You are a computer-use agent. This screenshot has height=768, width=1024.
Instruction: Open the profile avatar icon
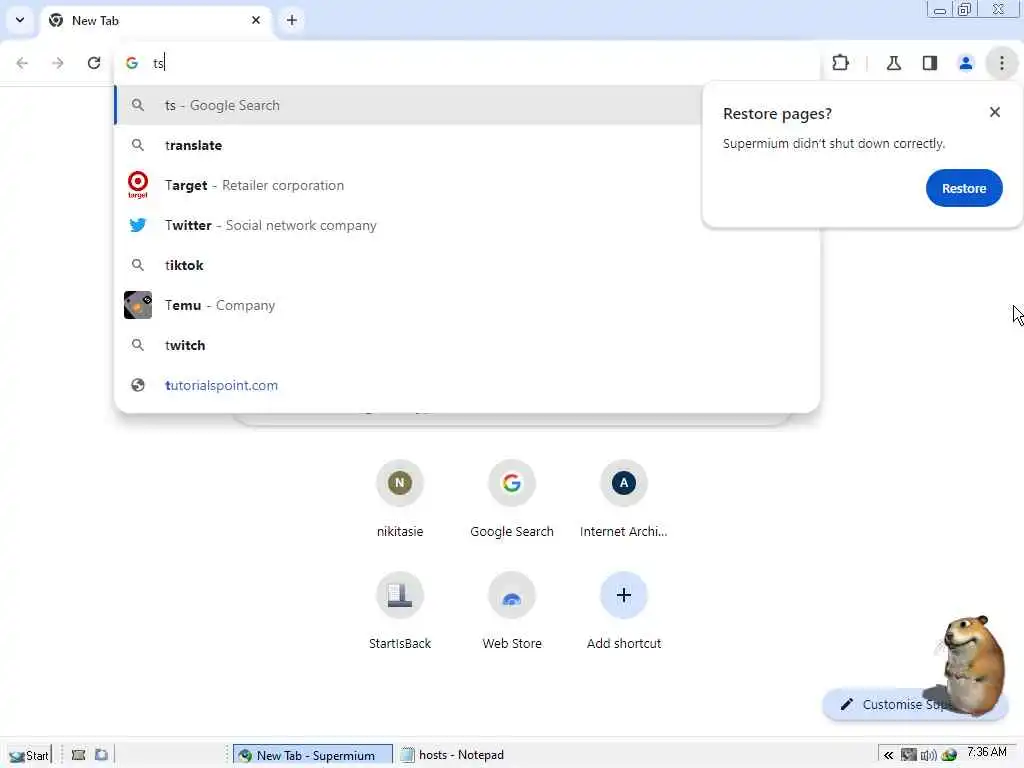[x=966, y=63]
